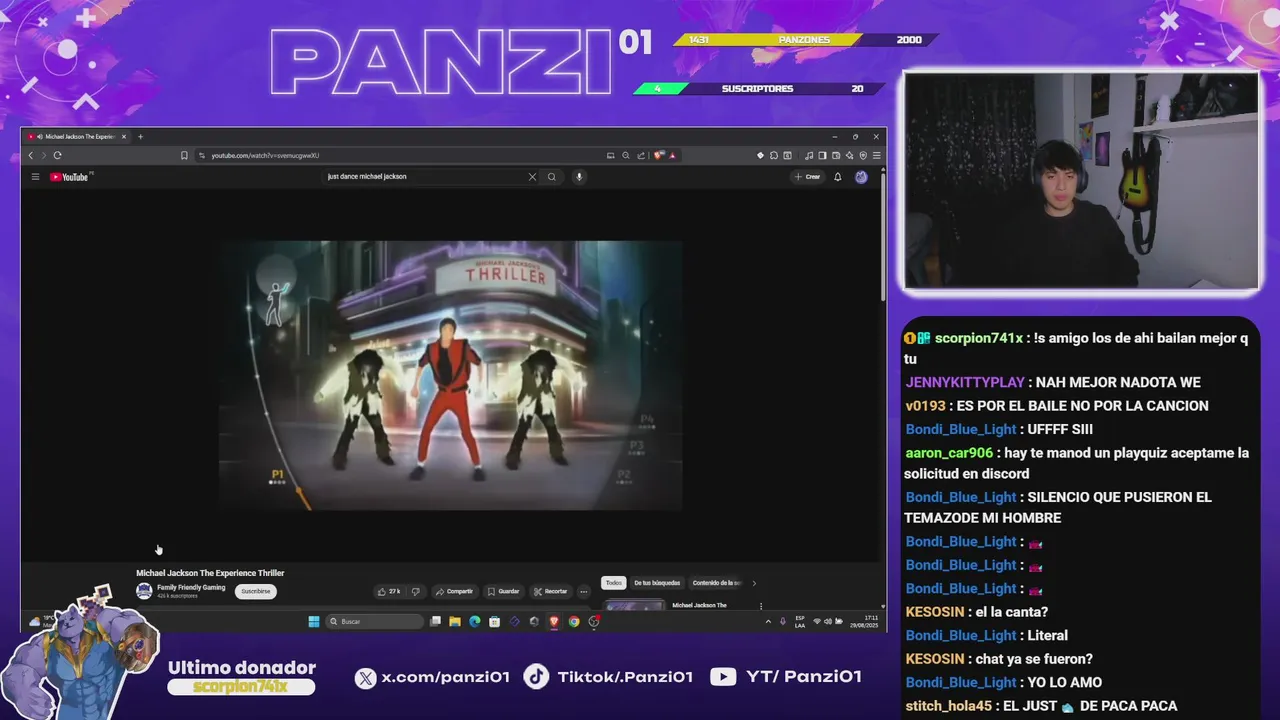Click the Windows taskbar Buscar search box
Screen dimensions: 1280x720
(x=376, y=621)
